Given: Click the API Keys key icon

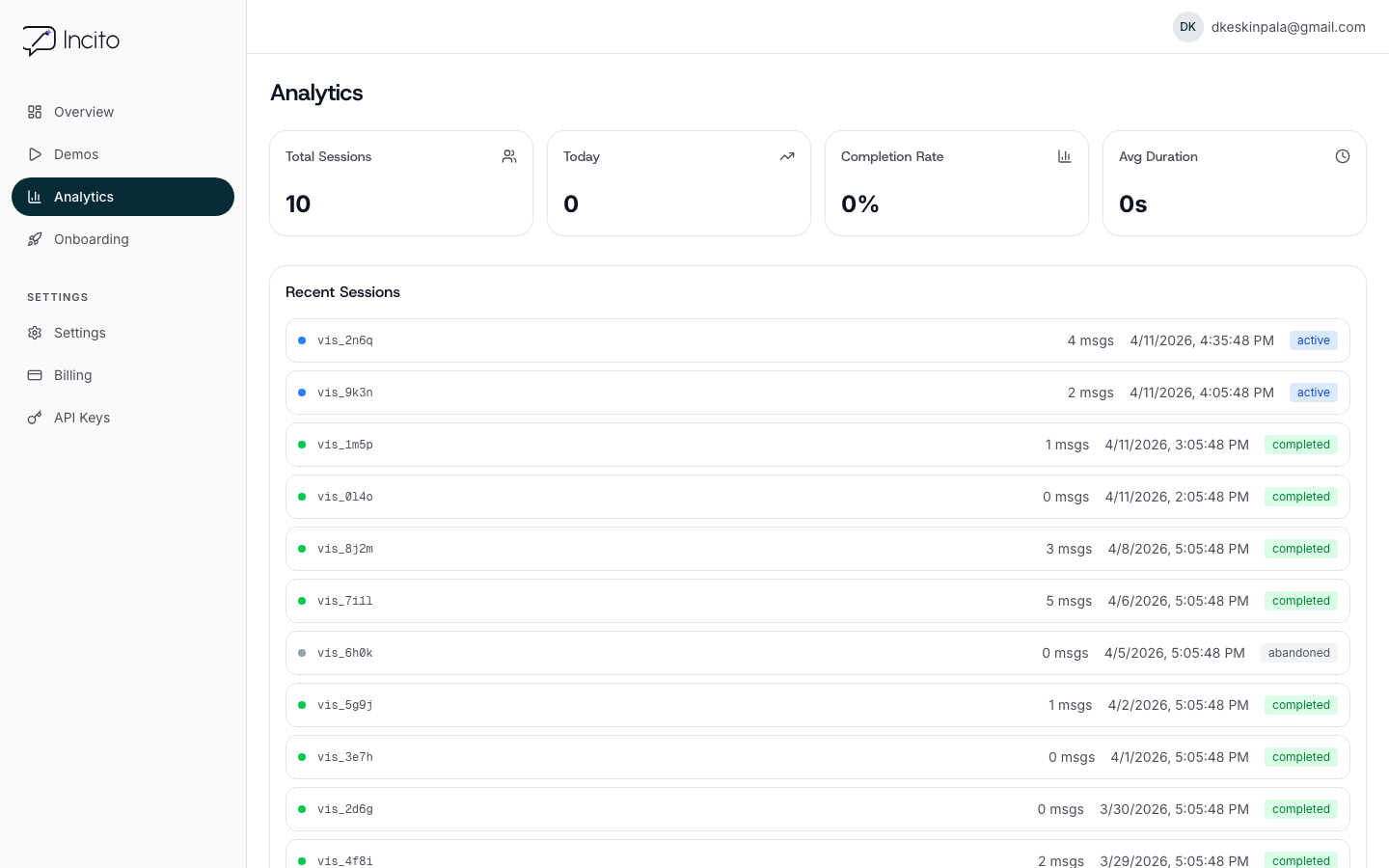Looking at the screenshot, I should pos(35,418).
